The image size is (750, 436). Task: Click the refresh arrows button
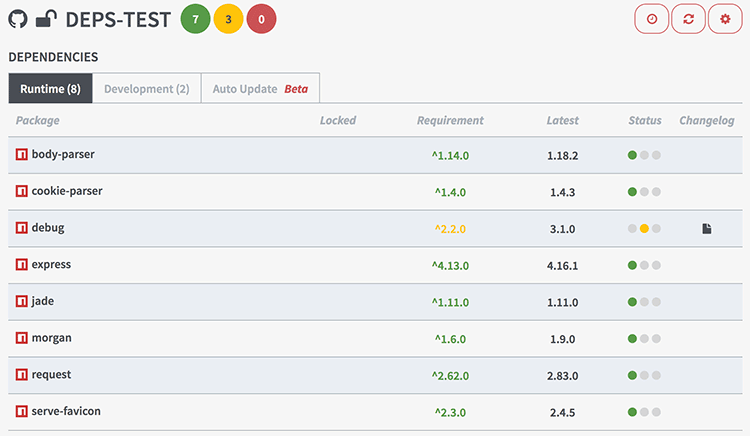688,19
